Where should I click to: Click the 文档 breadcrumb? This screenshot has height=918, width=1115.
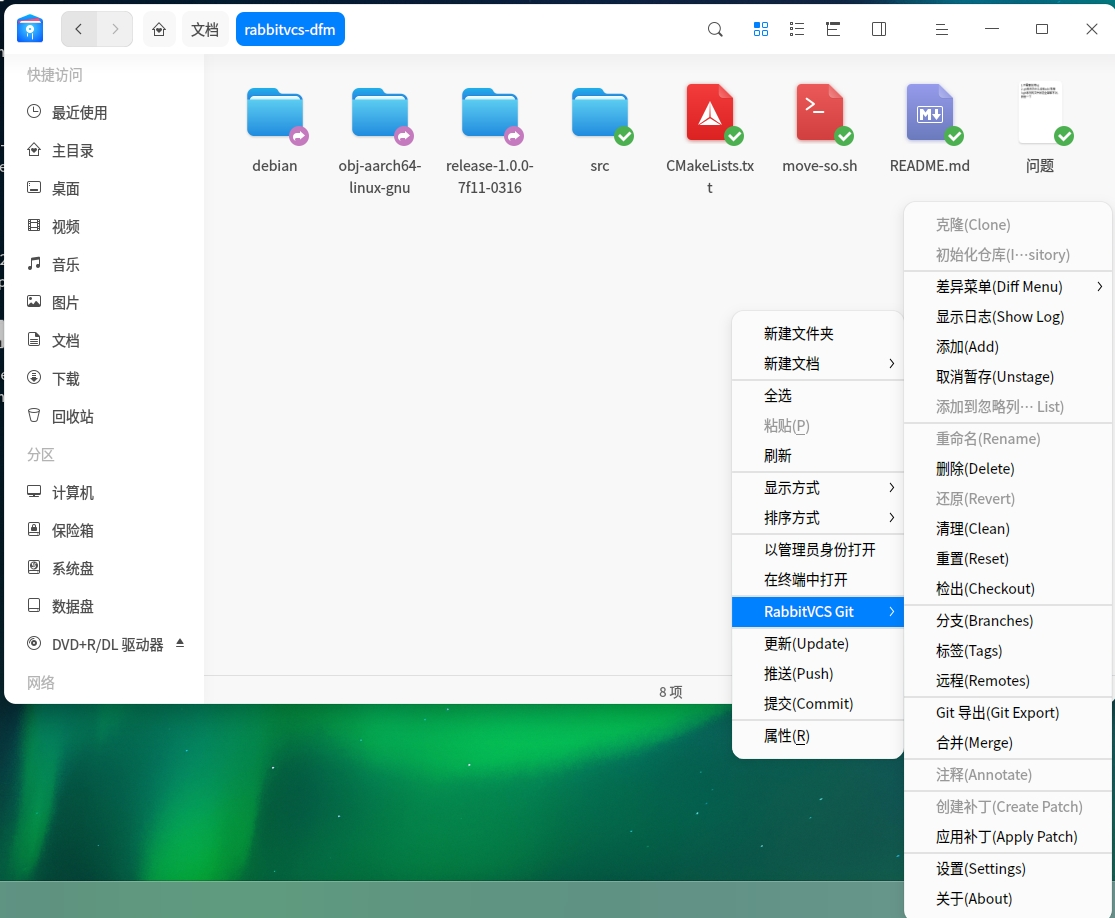(205, 29)
